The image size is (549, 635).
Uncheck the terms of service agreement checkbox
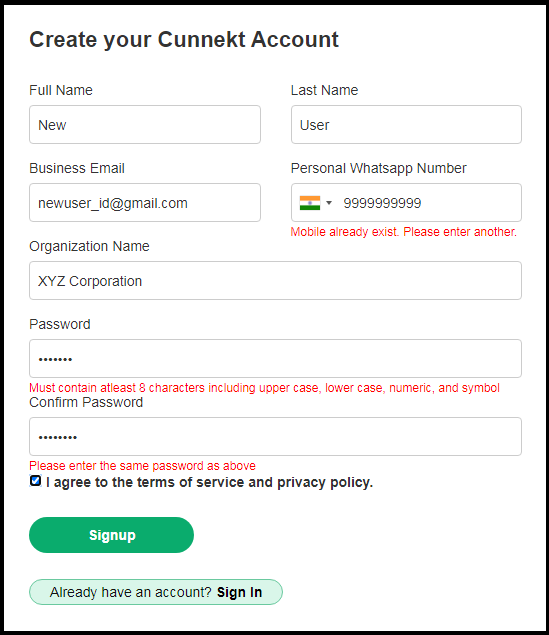(36, 481)
